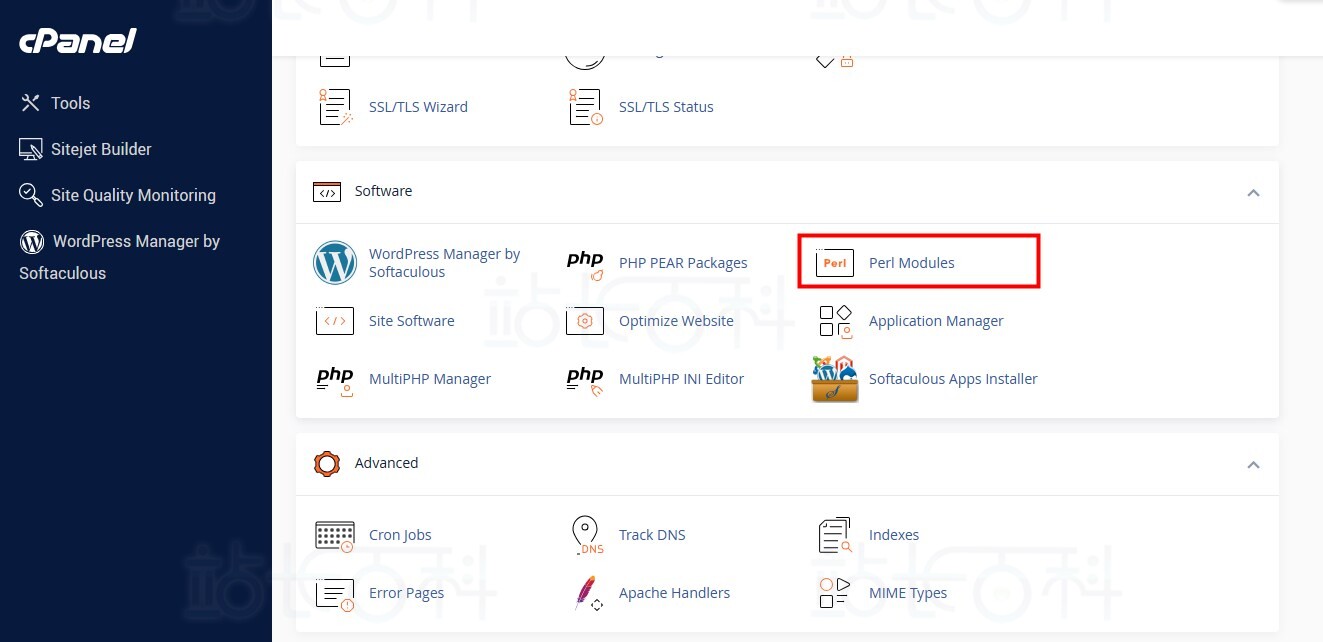Click the SSL/TLS Wizard icon
Screen dimensions: 1323x642
[336, 107]
